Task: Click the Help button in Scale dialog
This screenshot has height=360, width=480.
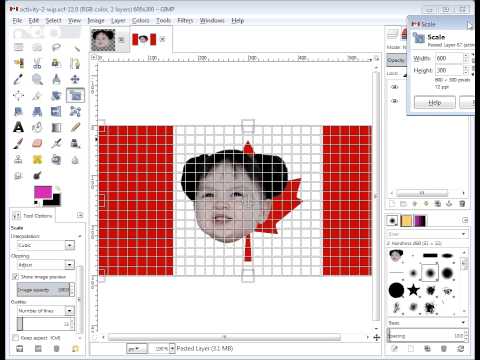Action: tap(435, 103)
